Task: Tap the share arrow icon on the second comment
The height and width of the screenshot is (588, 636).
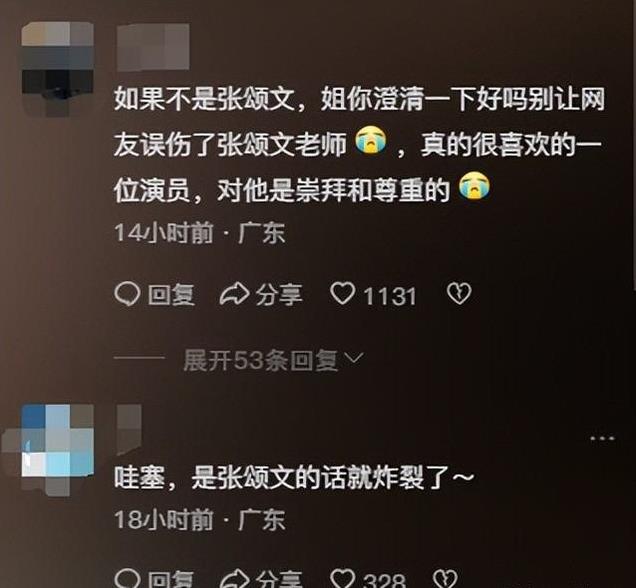Action: coord(234,579)
